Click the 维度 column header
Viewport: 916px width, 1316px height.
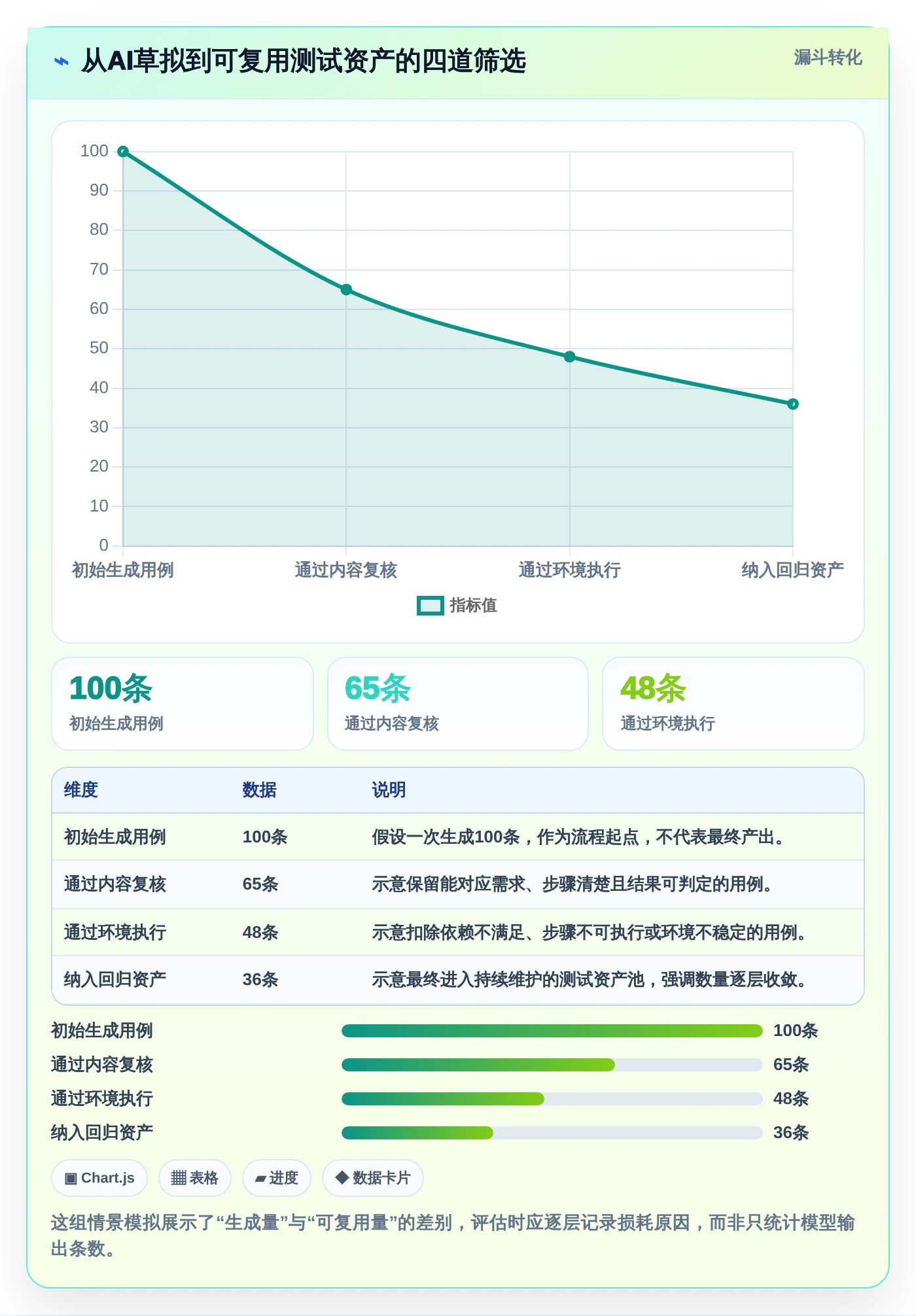[x=81, y=790]
